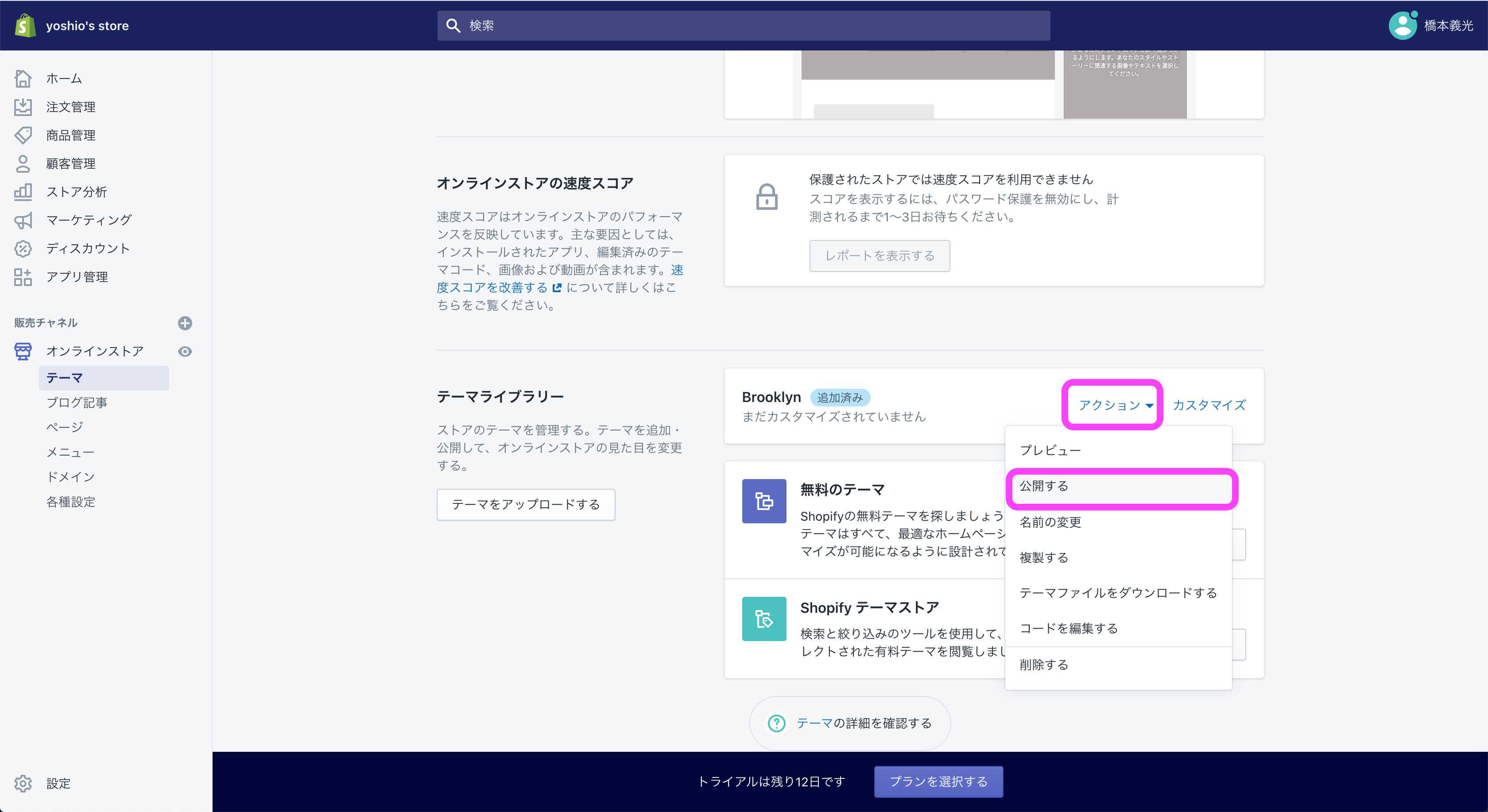Select the ホーム icon in the sidebar
This screenshot has width=1488, height=812.
[23, 78]
